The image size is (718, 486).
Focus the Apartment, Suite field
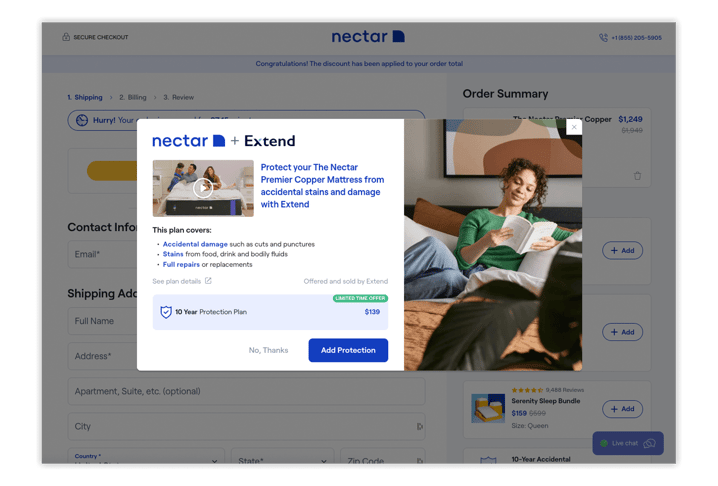[x=246, y=391]
